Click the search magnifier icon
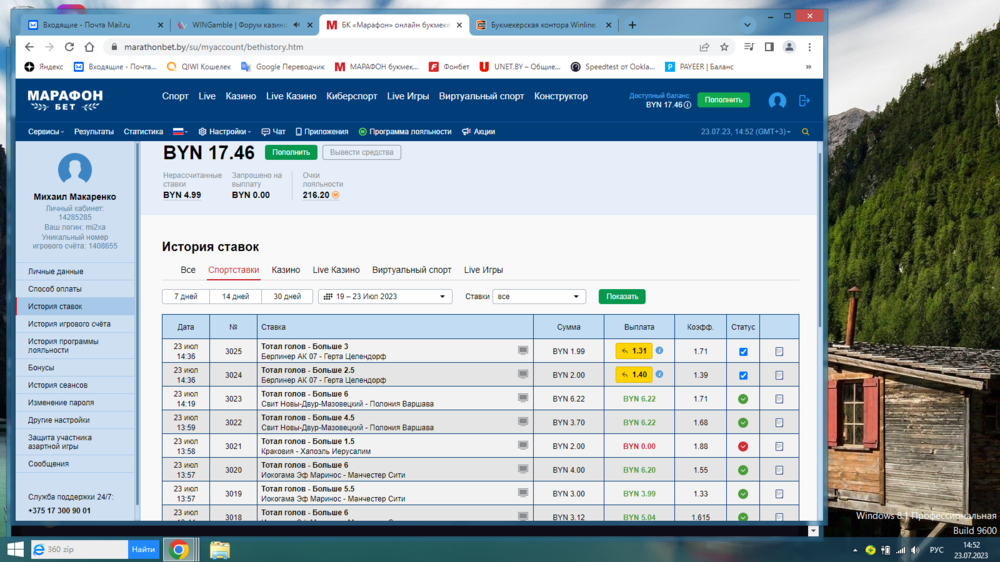1000x562 pixels. coord(805,132)
